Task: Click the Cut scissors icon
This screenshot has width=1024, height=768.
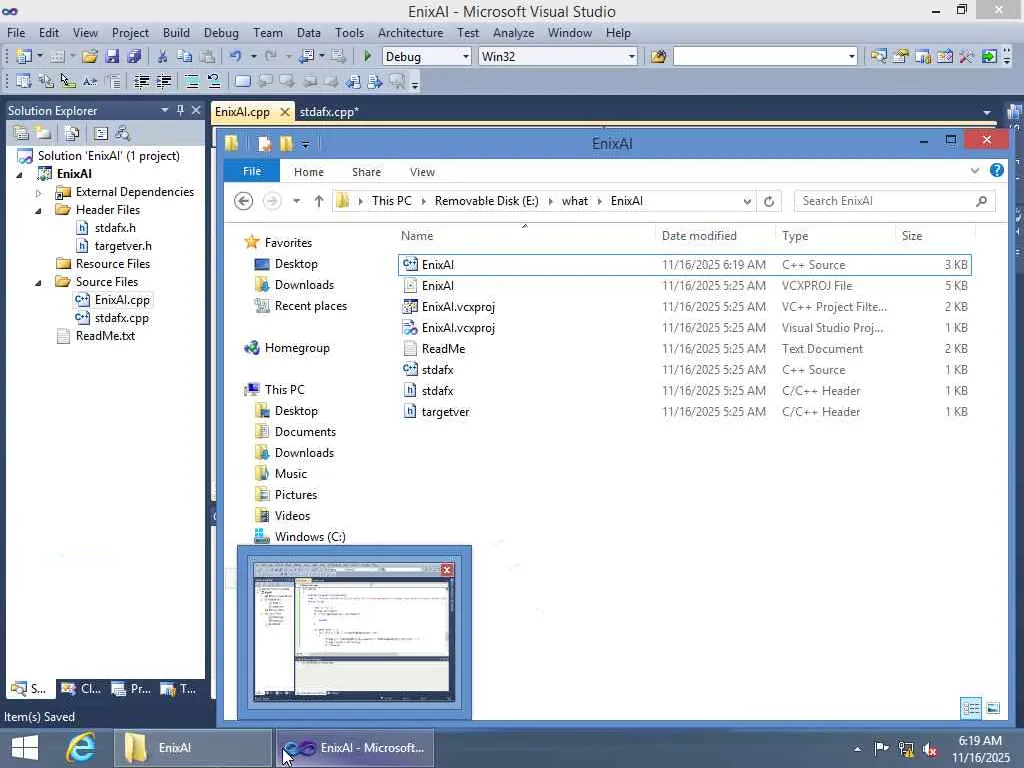Action: [x=163, y=56]
